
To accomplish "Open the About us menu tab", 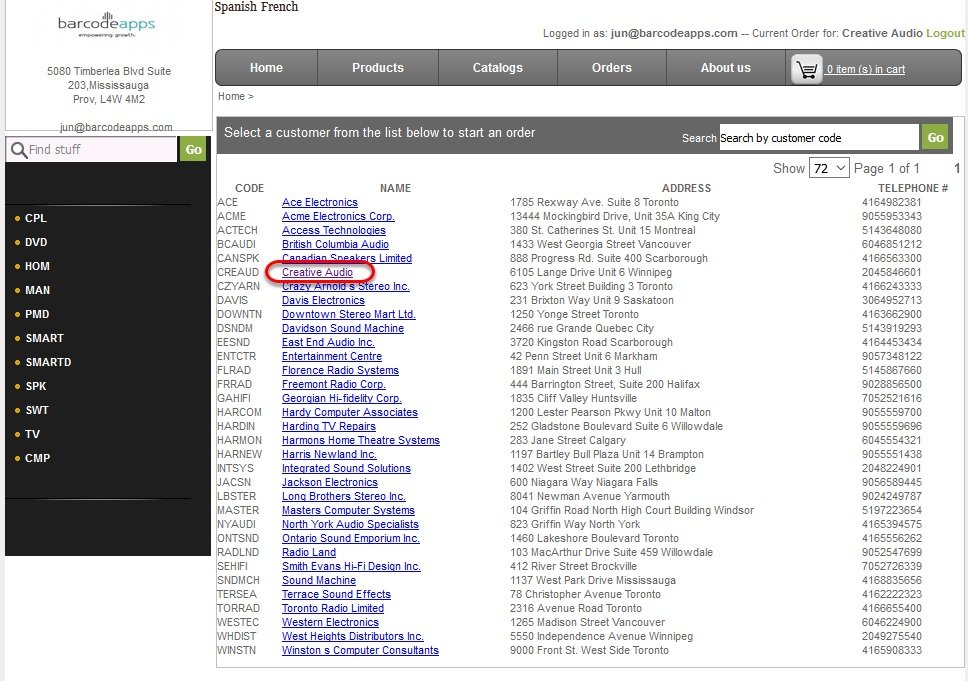I will [x=725, y=68].
